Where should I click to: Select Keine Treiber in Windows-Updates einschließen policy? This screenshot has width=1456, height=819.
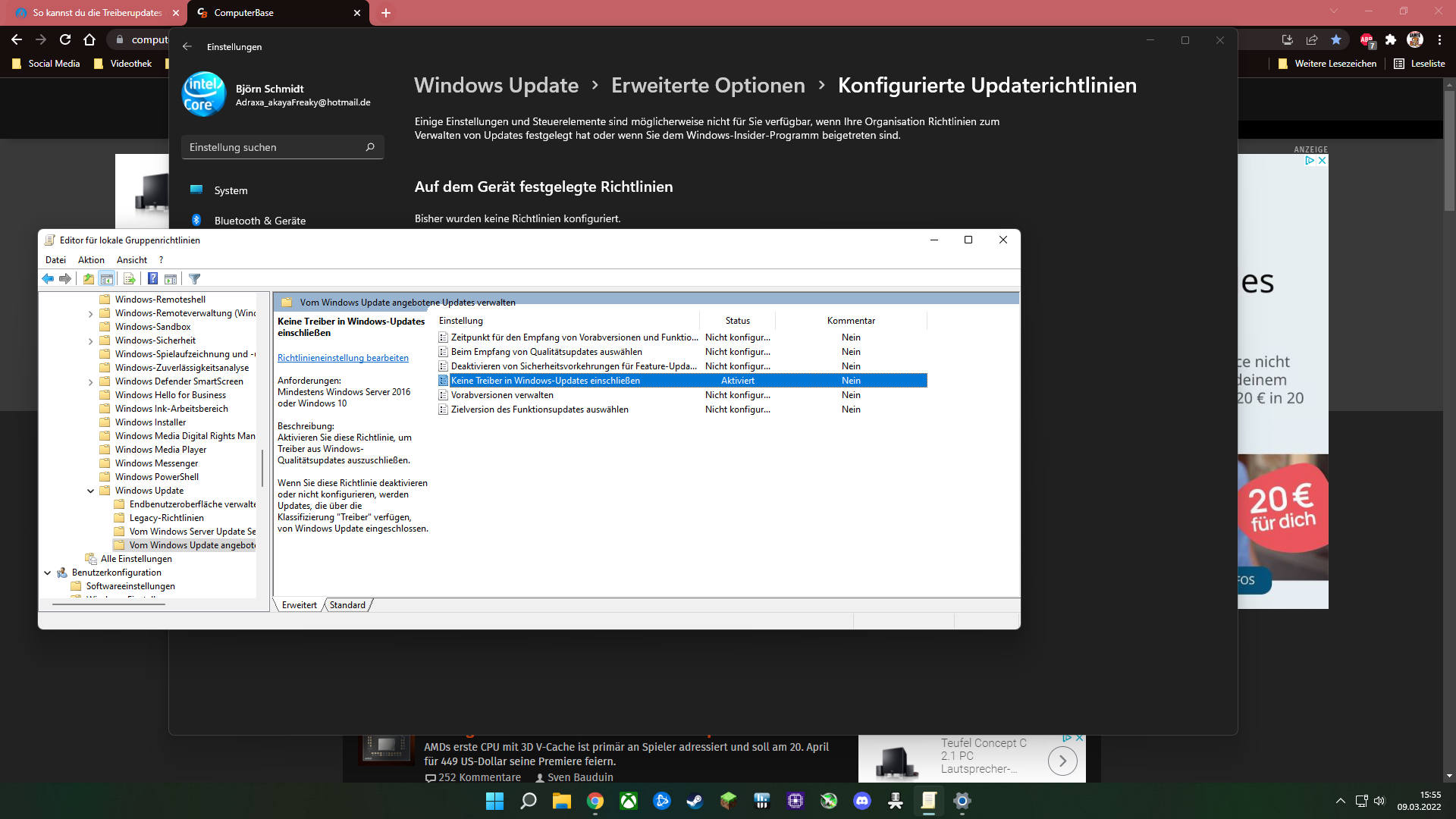682,381
